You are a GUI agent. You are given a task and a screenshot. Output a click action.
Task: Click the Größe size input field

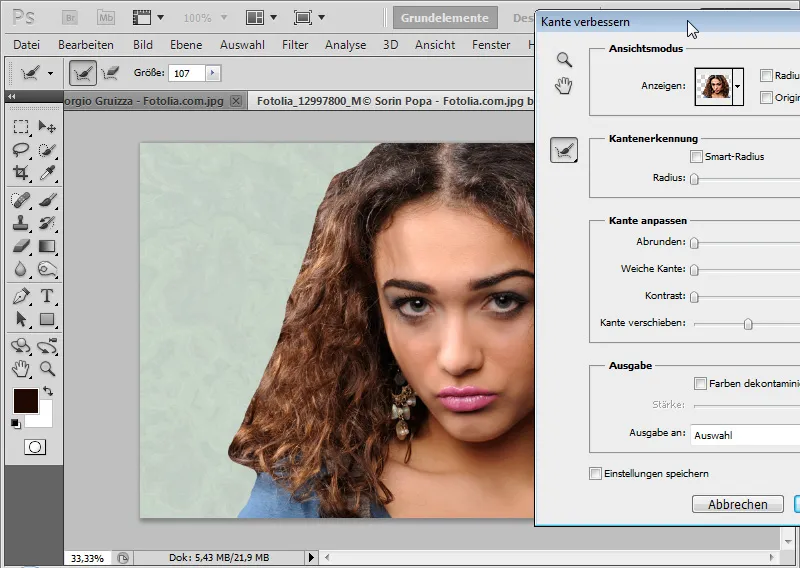pos(187,73)
